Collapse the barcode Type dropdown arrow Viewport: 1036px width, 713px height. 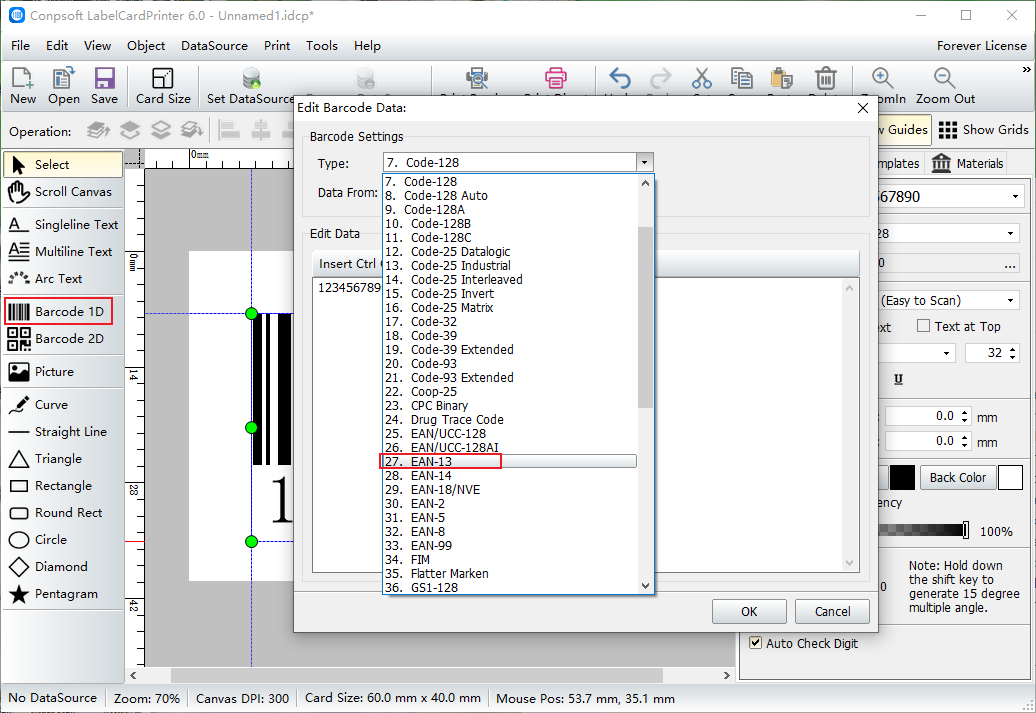click(644, 163)
